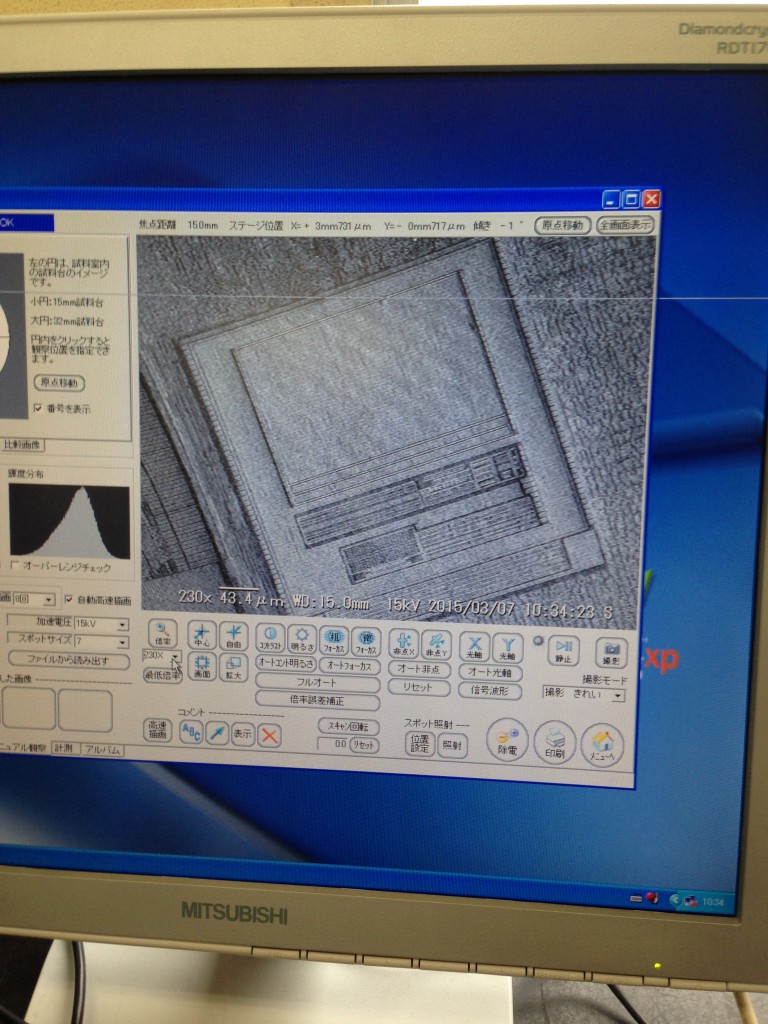Click the 印刷 printer icon

click(554, 743)
